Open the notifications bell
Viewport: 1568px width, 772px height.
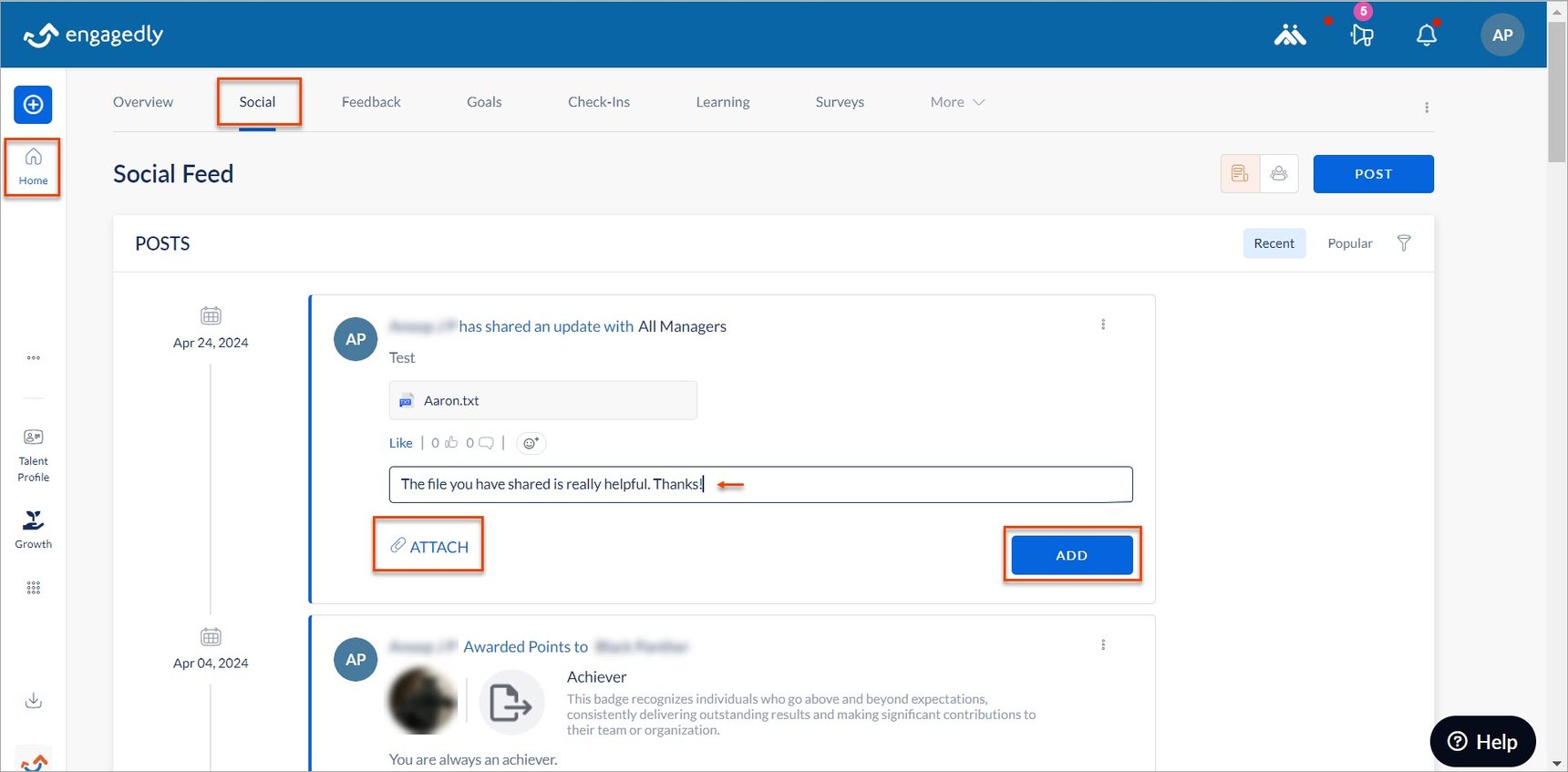pos(1427,36)
